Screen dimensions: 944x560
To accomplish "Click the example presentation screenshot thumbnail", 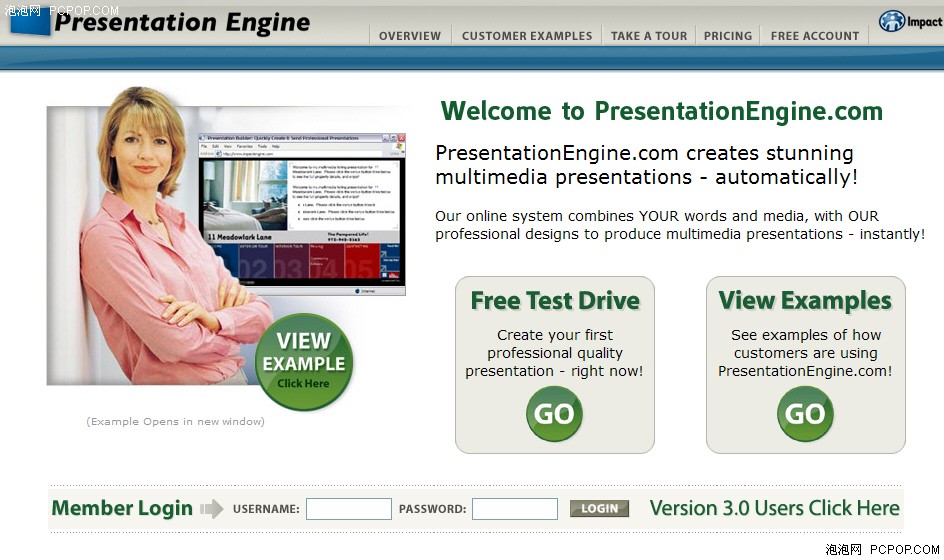I will tap(302, 214).
